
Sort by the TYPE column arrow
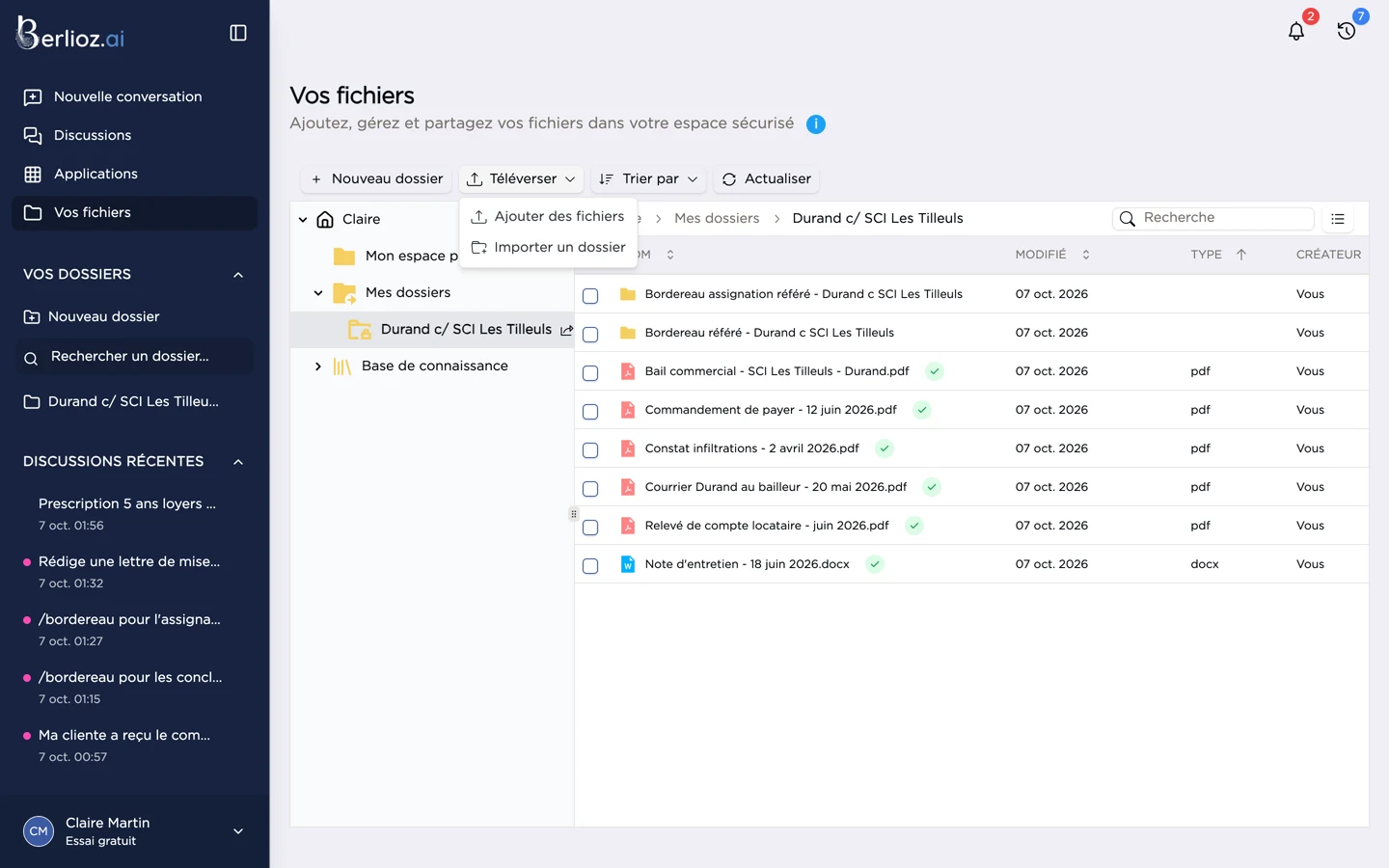[x=1241, y=255]
